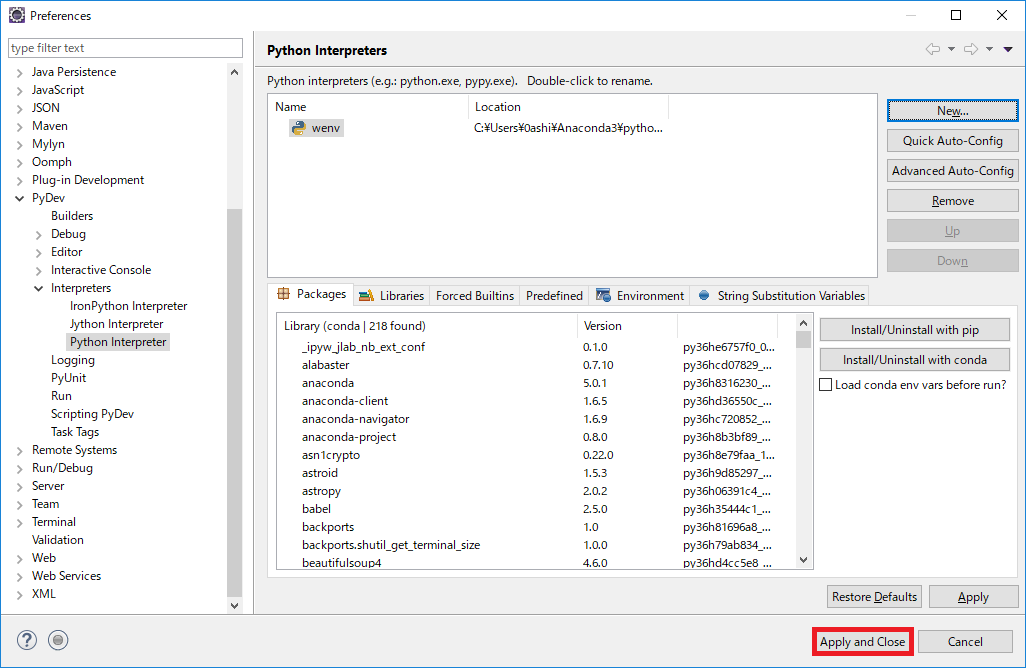Click the Preferences icon in the title bar
The height and width of the screenshot is (668, 1026).
point(16,14)
